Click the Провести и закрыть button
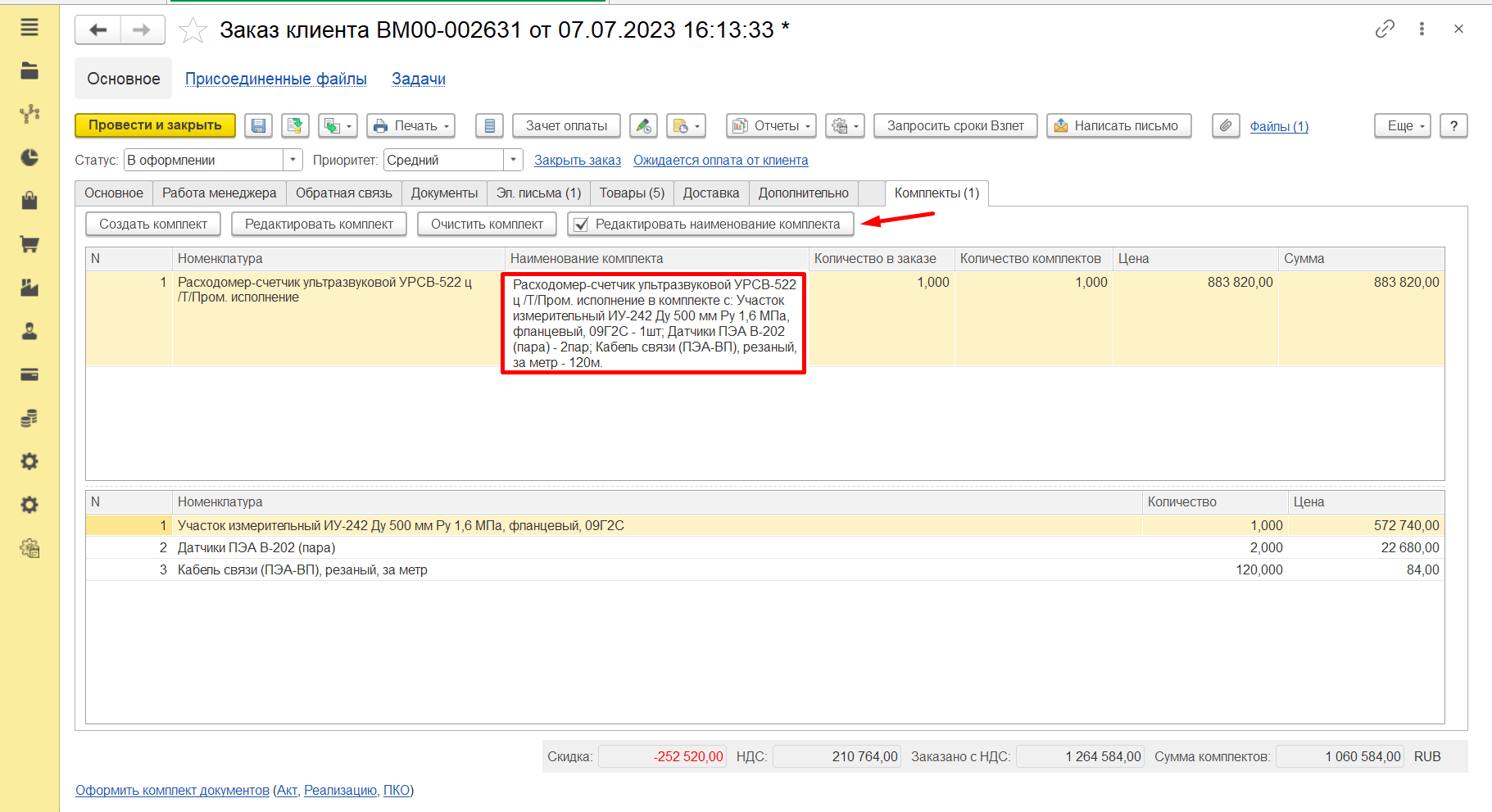Screen dimensions: 1492x812 [x=155, y=125]
